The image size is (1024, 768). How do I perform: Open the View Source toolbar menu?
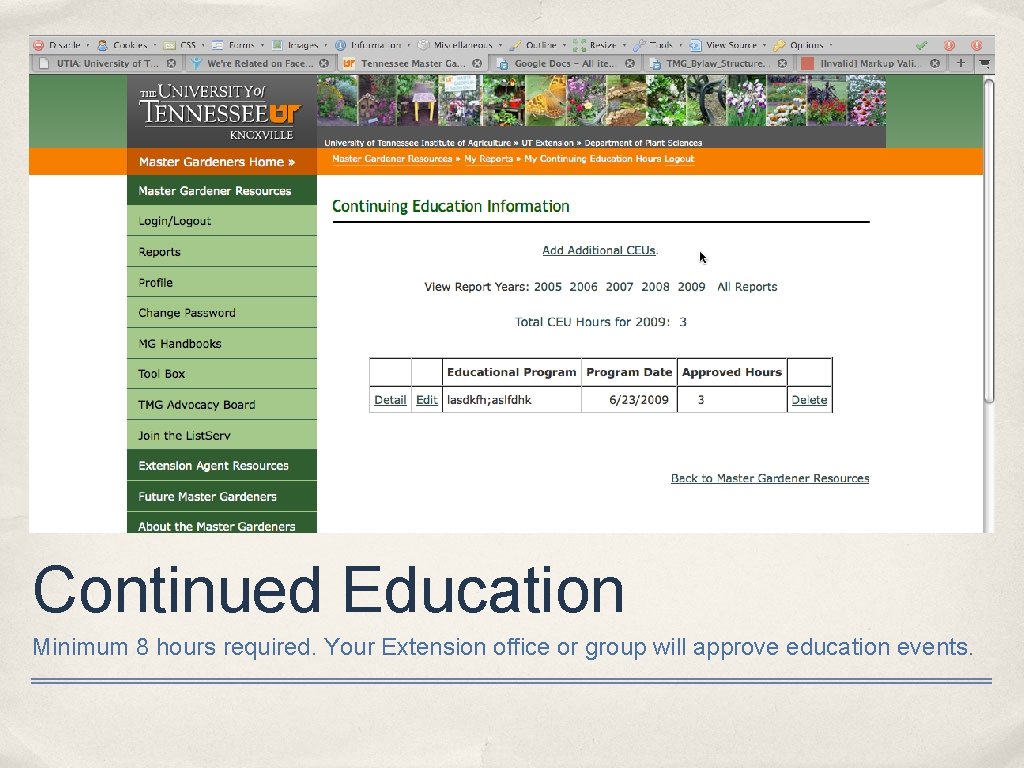pyautogui.click(x=728, y=45)
